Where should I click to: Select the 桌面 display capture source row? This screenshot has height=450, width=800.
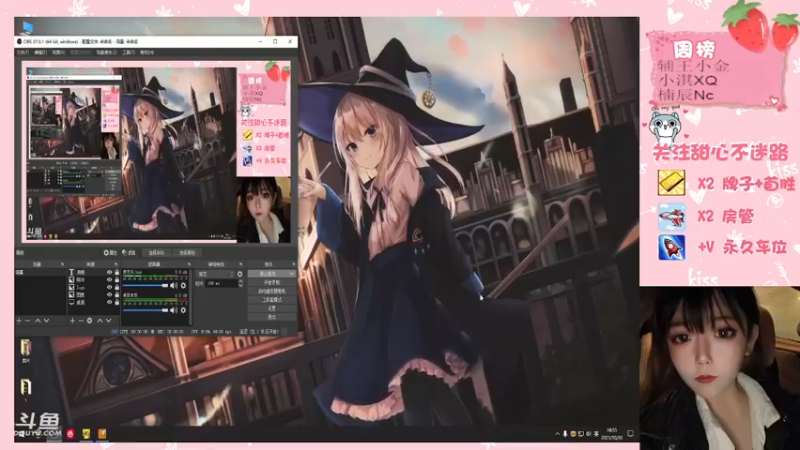(x=94, y=302)
